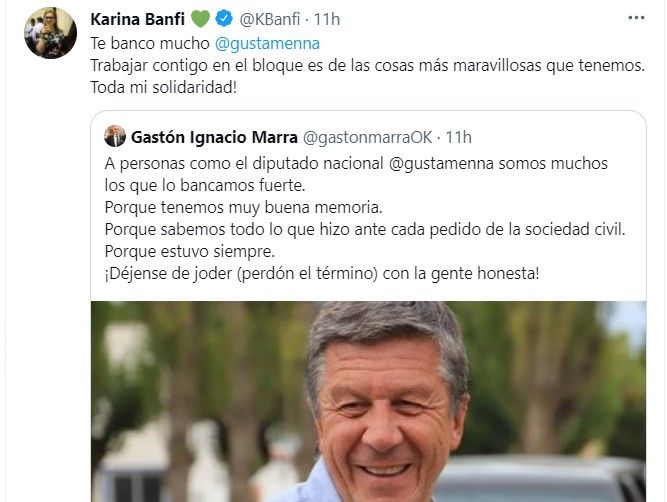The height and width of the screenshot is (502, 667).
Task: Click the blue verified badge
Action: click(224, 19)
